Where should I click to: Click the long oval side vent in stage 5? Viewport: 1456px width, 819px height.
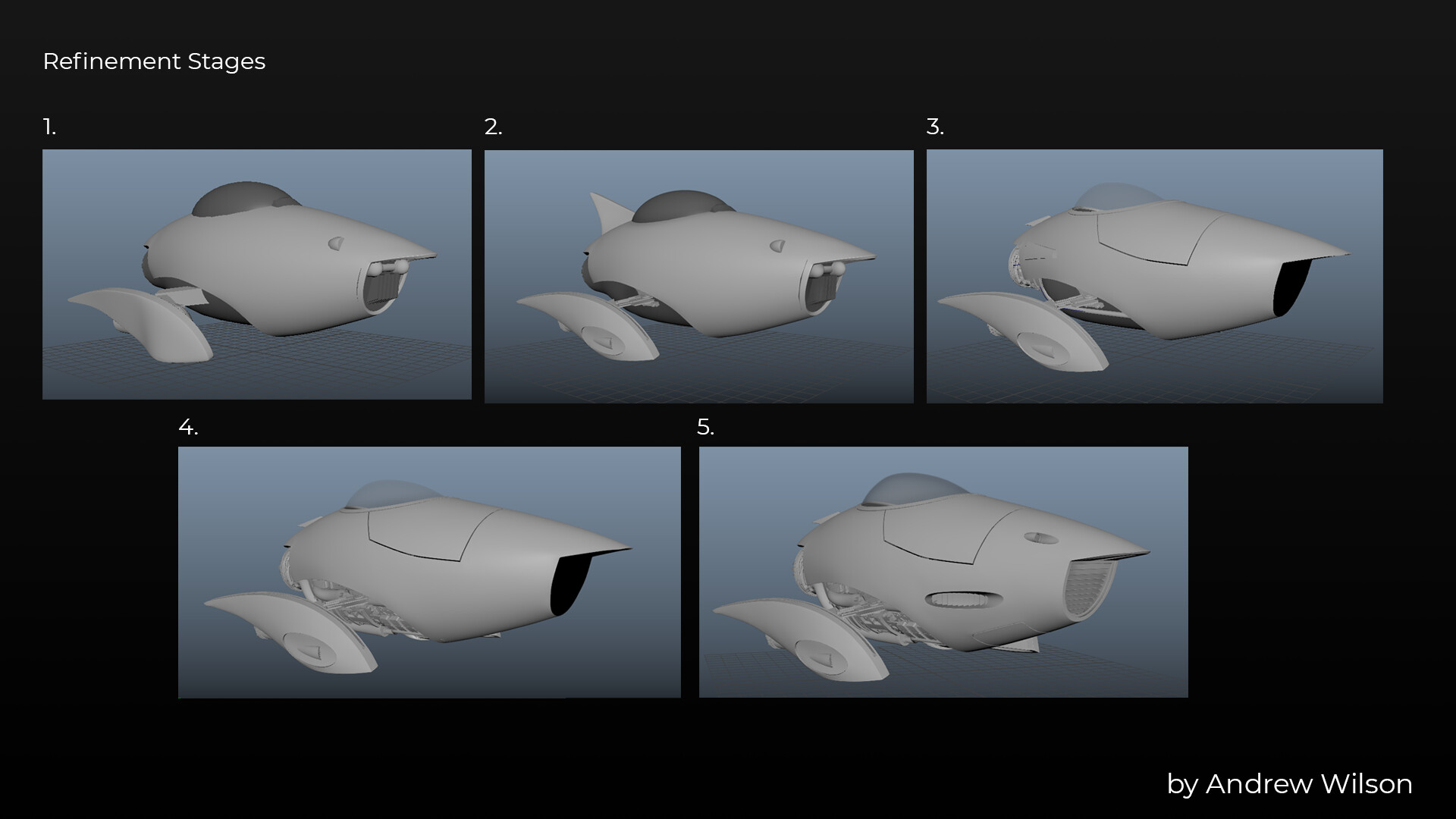tap(963, 599)
